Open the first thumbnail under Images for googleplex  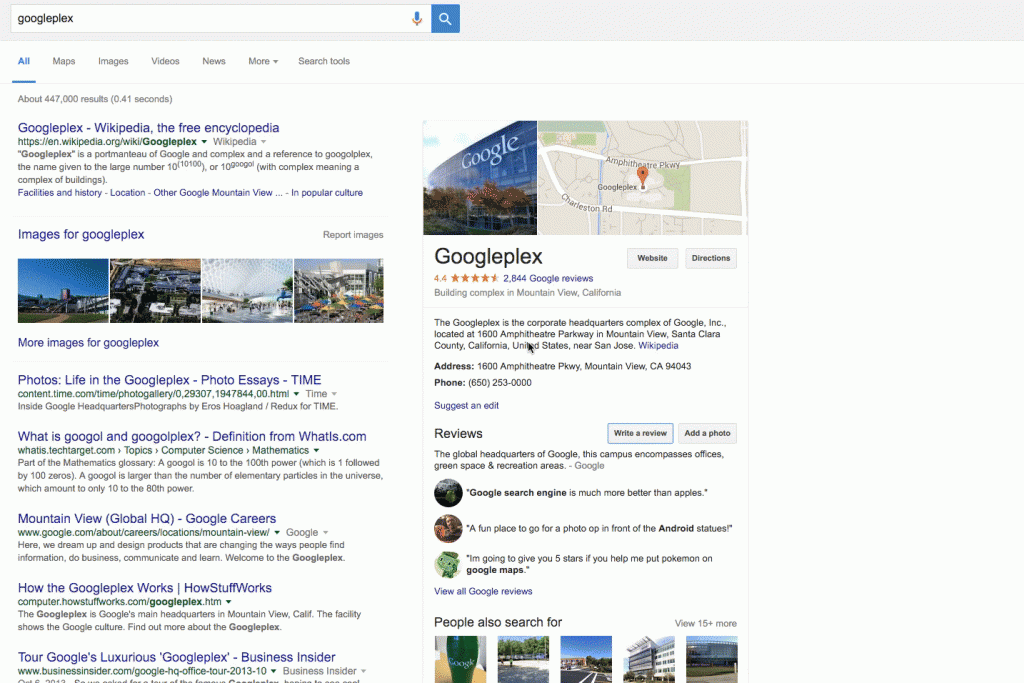click(63, 291)
